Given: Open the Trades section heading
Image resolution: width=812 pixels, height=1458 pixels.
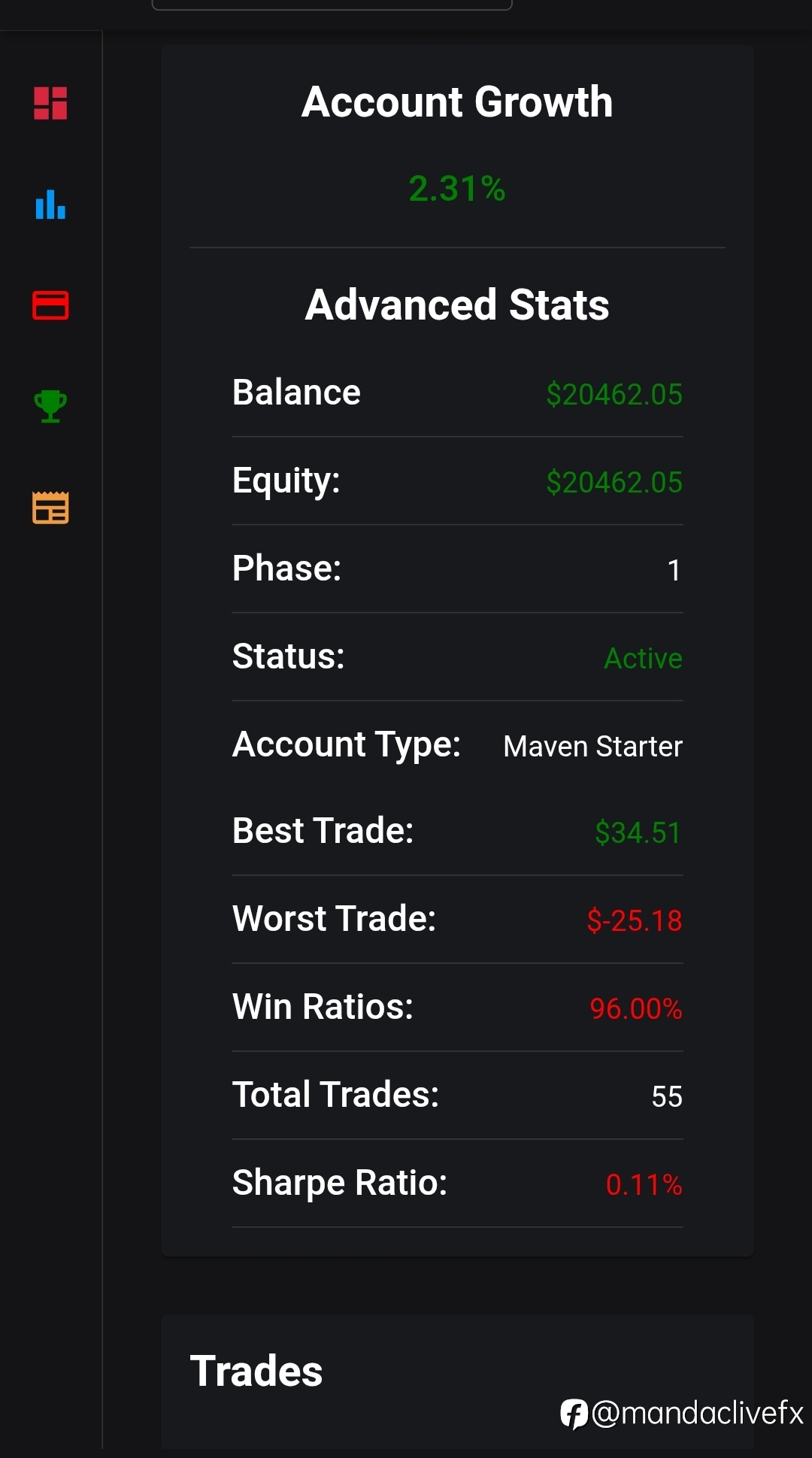Looking at the screenshot, I should [256, 1371].
